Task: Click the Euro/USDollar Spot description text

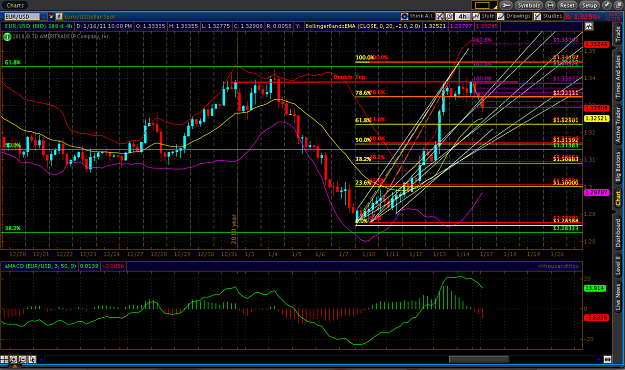Action: click(90, 17)
